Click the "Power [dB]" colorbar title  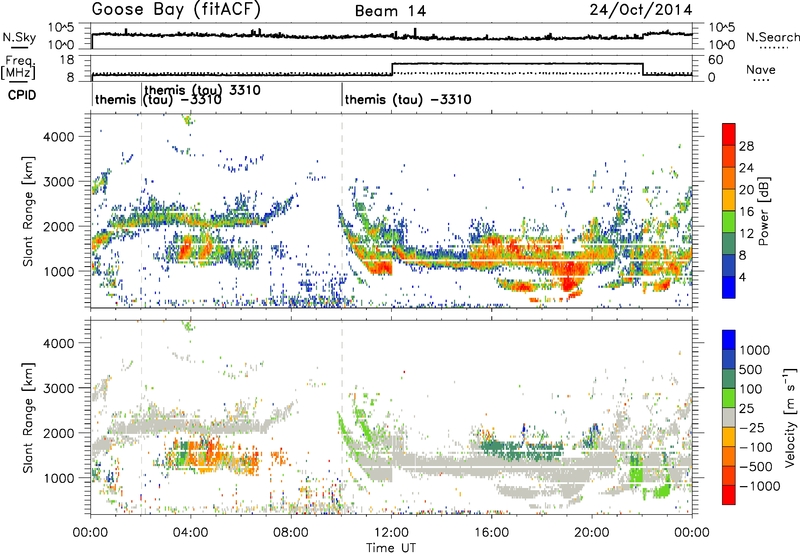click(763, 211)
